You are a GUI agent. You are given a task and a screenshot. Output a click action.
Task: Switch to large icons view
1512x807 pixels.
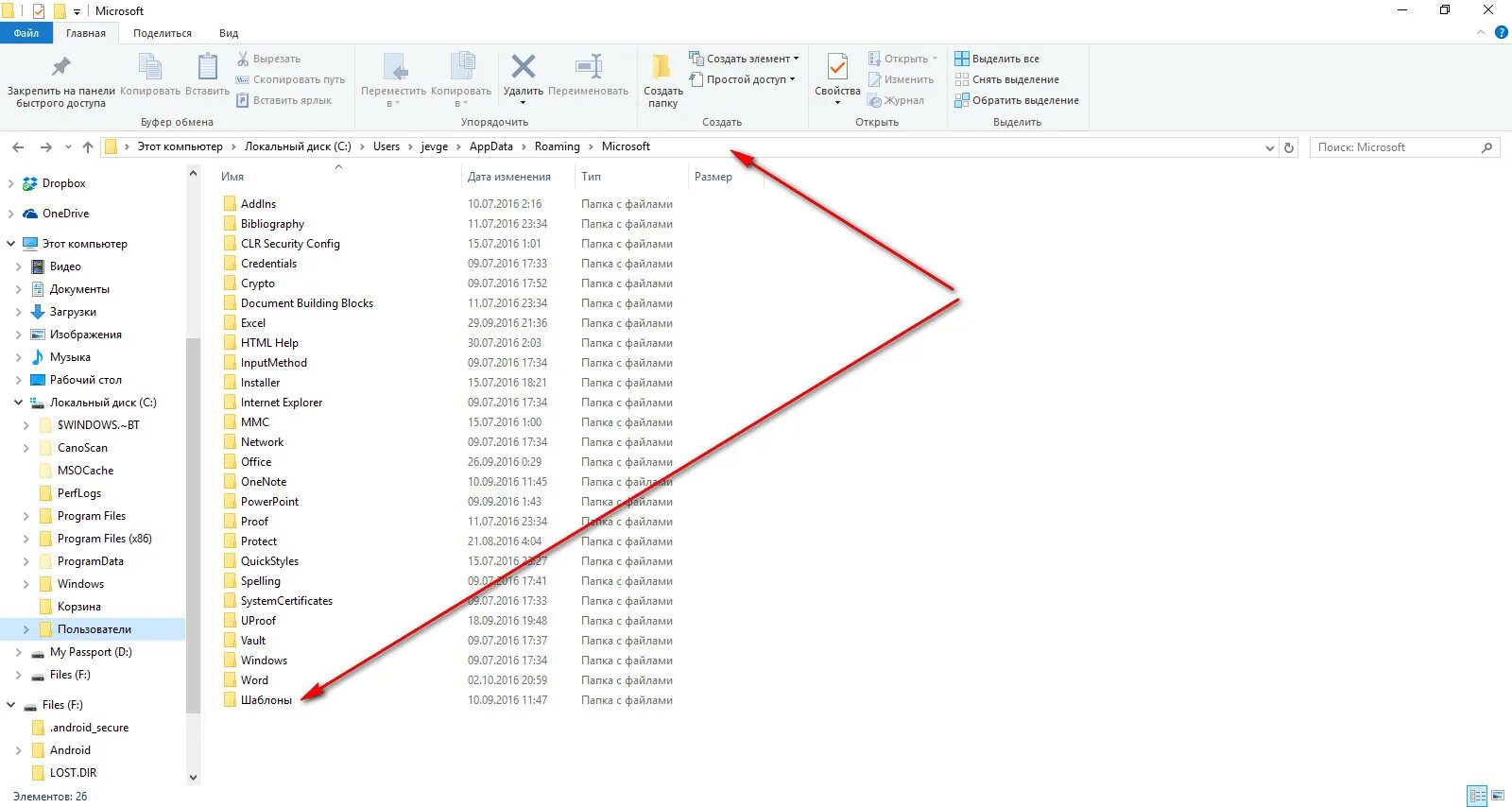pyautogui.click(x=1498, y=796)
